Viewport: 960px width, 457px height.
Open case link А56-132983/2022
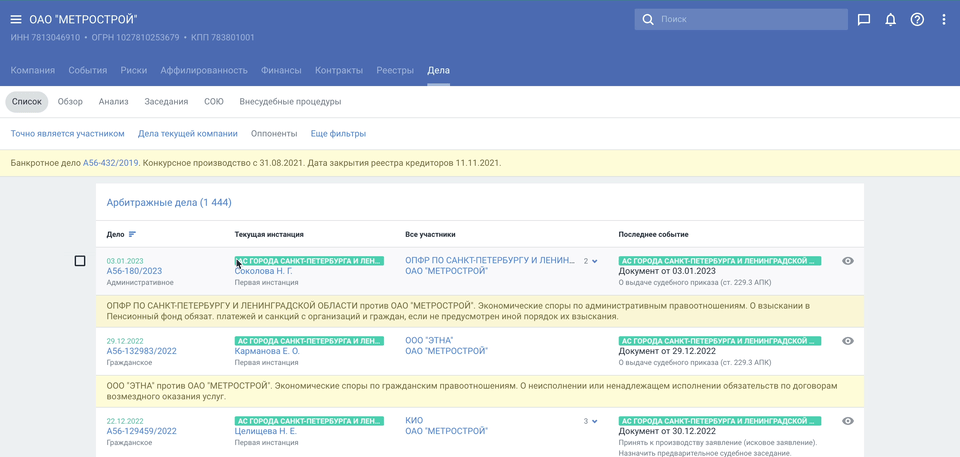141,351
